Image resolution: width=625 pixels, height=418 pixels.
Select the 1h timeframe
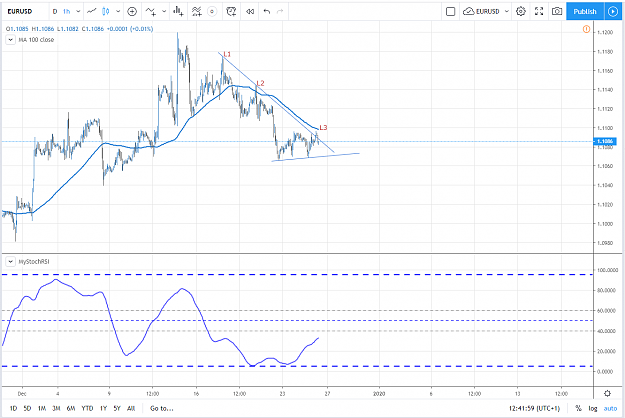click(67, 12)
